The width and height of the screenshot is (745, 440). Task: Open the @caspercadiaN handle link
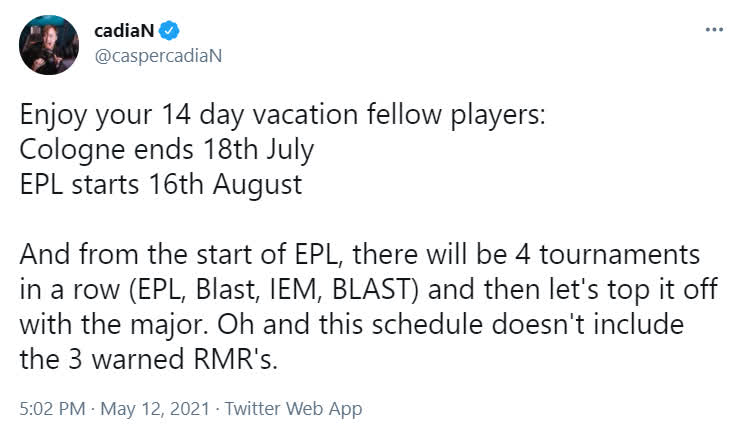[x=158, y=56]
